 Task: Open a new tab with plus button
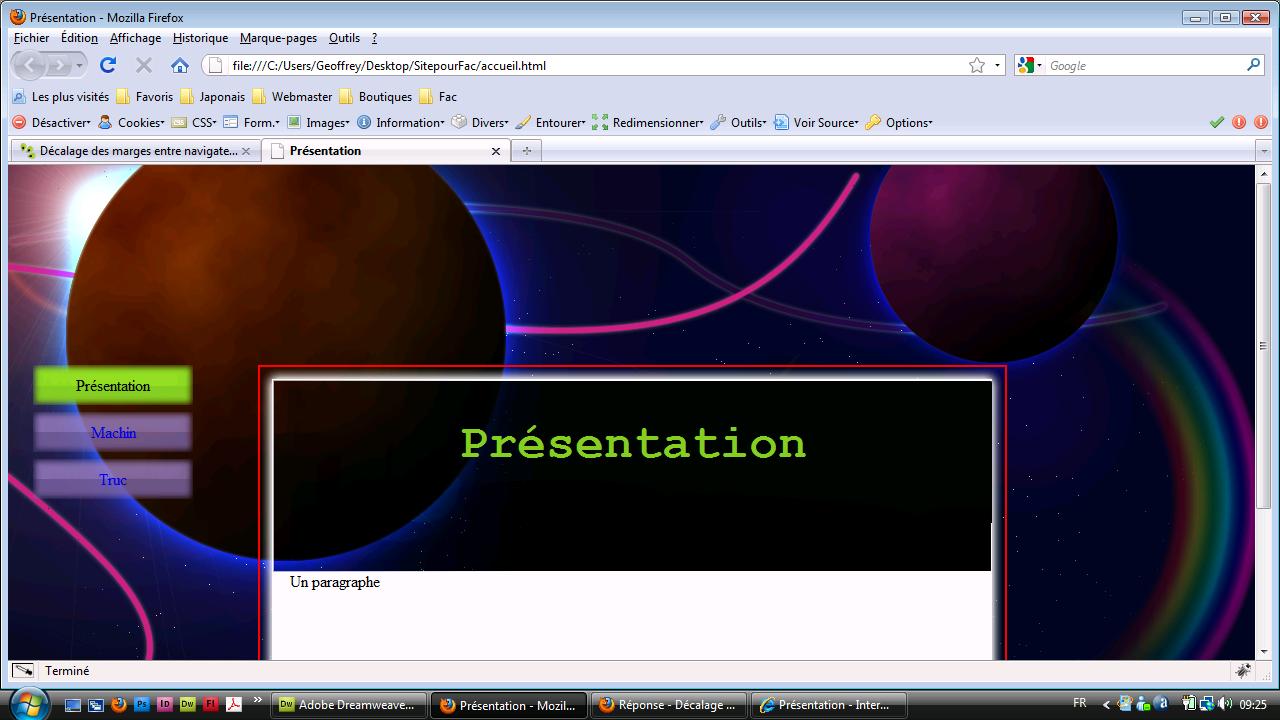coord(526,151)
